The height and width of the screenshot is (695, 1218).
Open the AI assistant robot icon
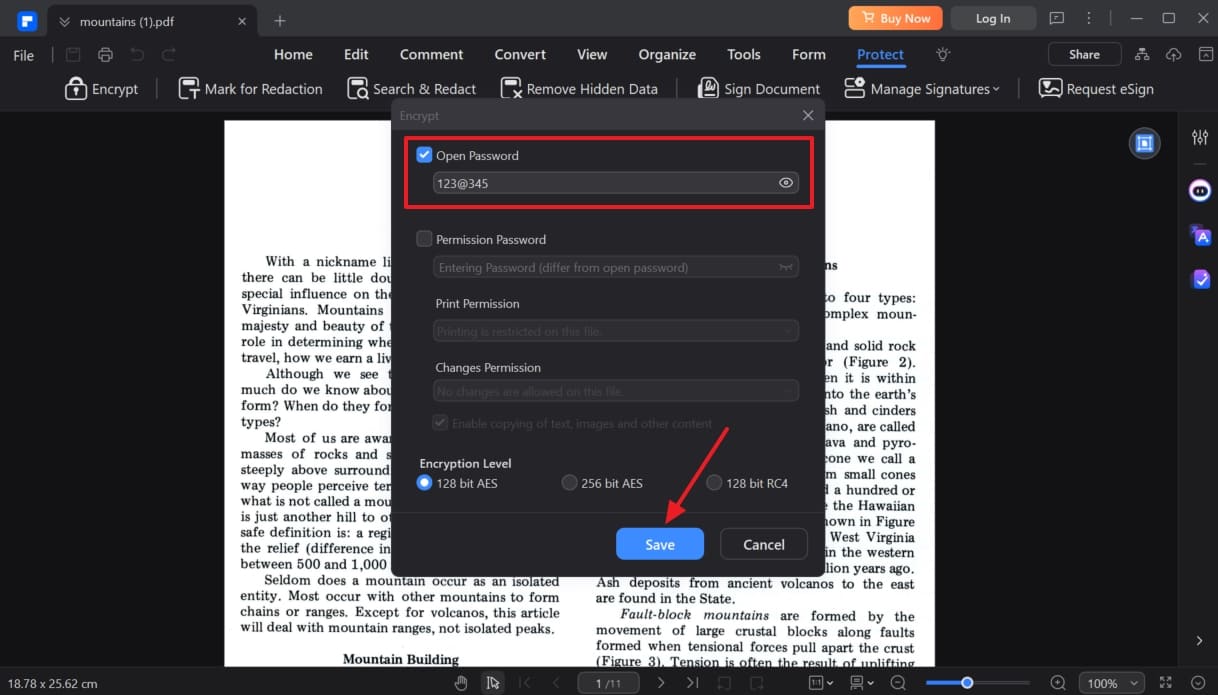(x=1200, y=190)
